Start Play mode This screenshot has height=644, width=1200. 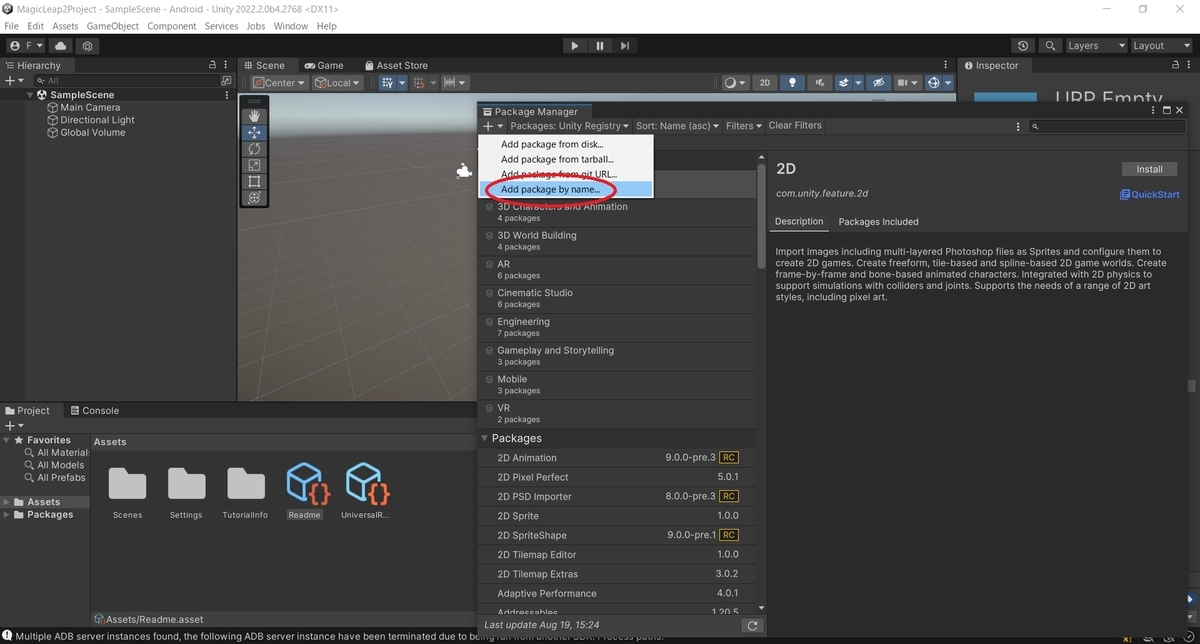coord(574,46)
